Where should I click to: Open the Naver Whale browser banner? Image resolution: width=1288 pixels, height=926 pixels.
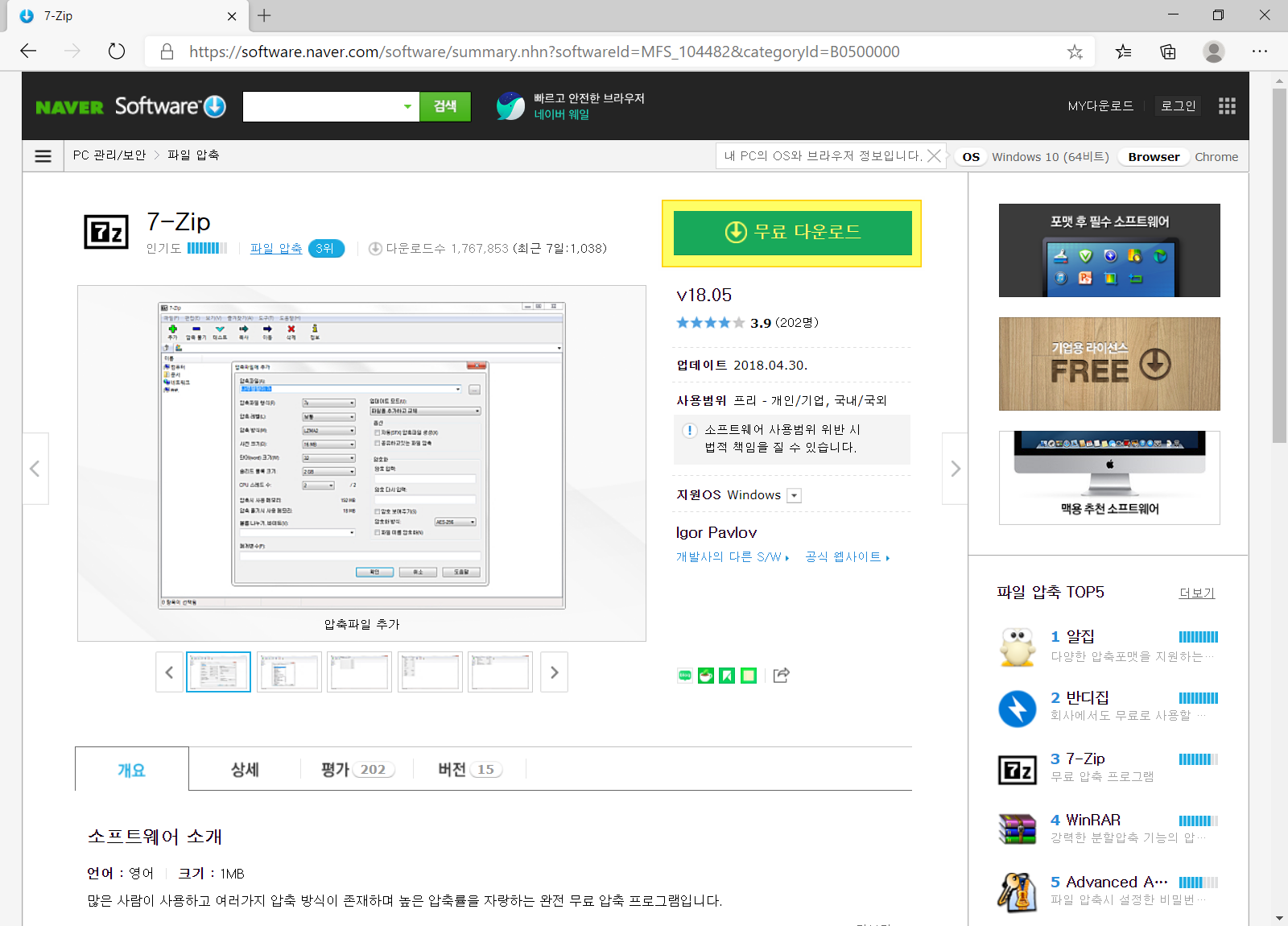click(x=571, y=106)
